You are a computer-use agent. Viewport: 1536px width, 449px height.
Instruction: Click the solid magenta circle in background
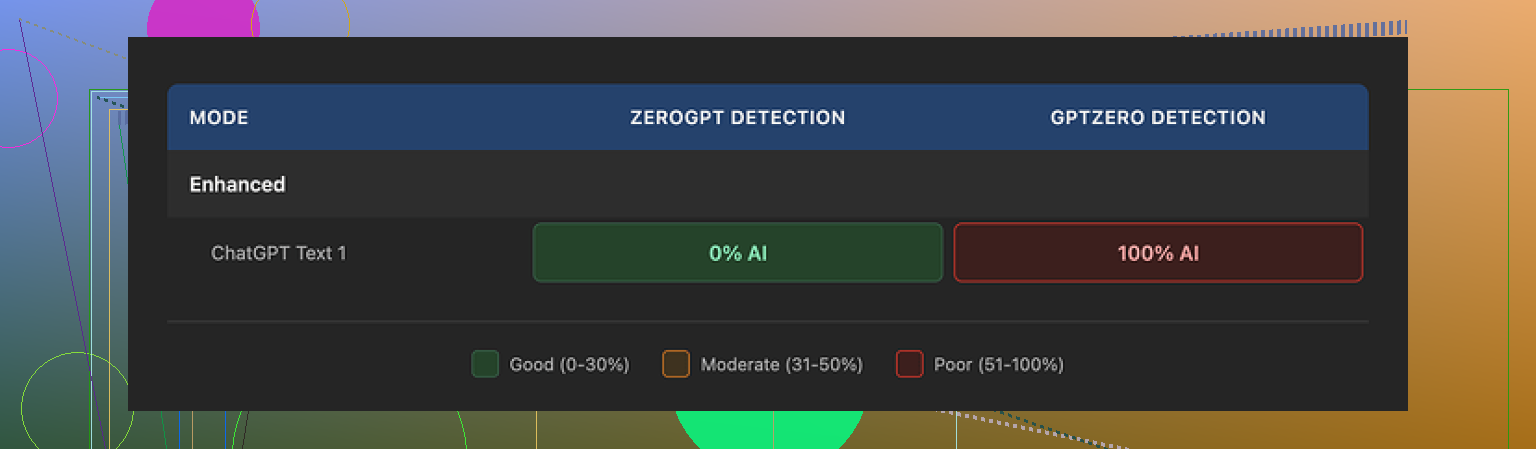[200, 20]
